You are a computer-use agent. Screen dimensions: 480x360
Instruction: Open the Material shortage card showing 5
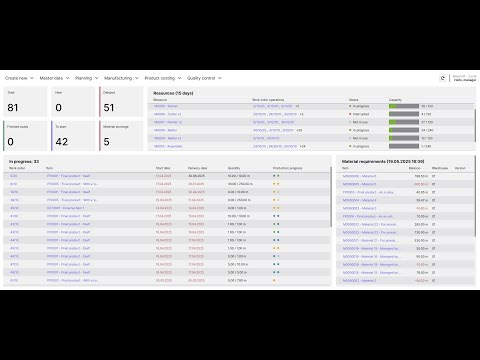point(121,136)
